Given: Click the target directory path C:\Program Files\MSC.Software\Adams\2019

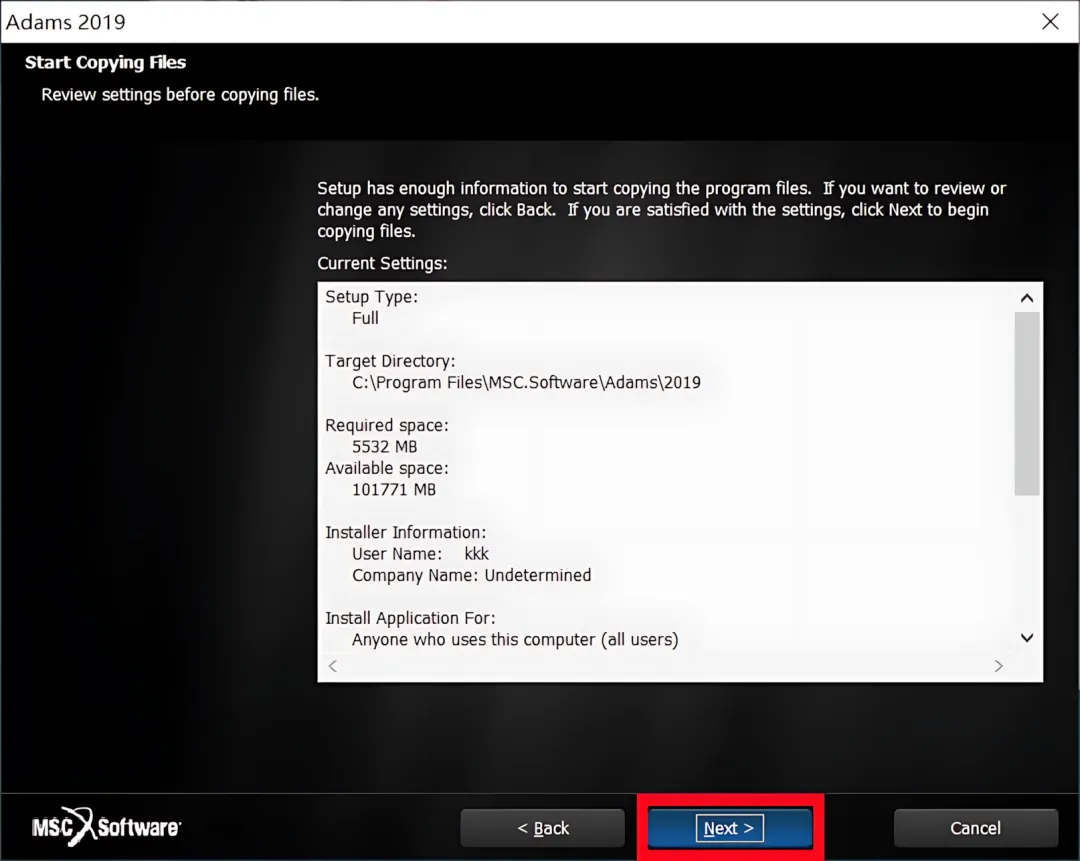Looking at the screenshot, I should click(x=526, y=382).
